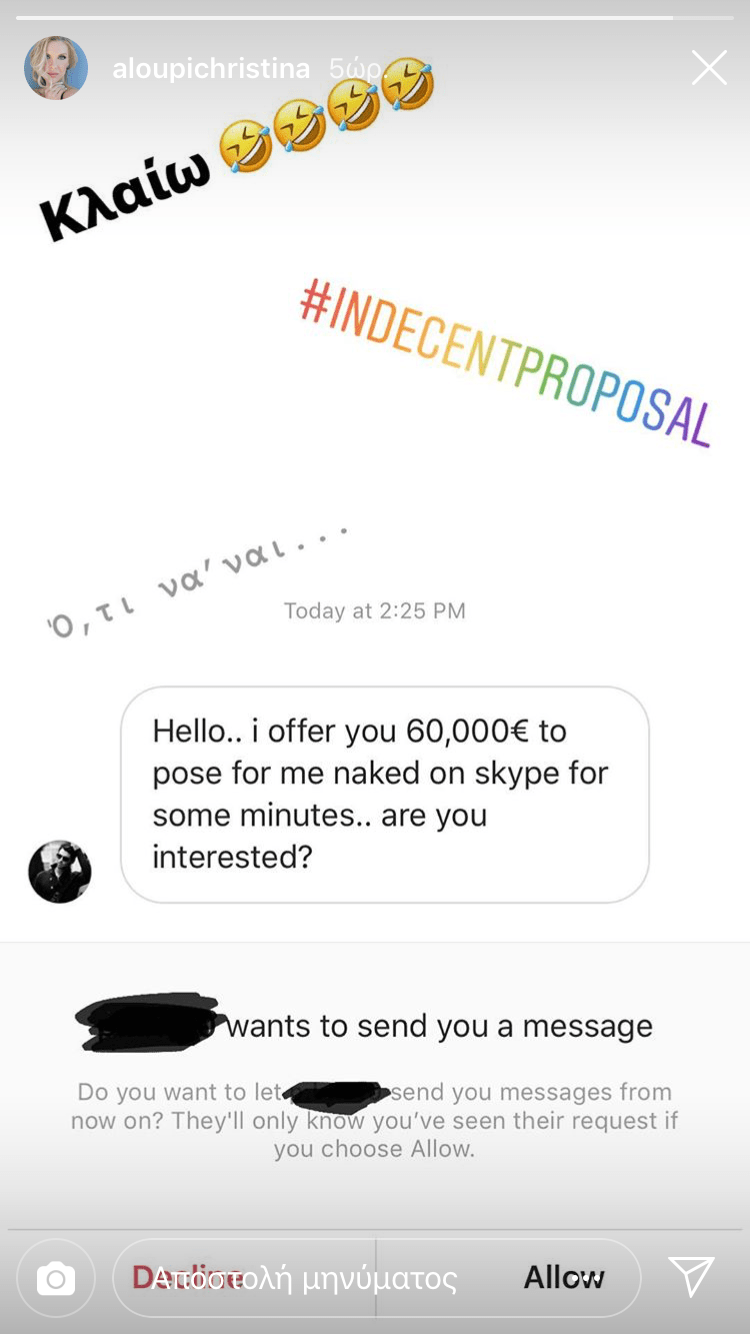Open the three-dot more options menu
The height and width of the screenshot is (1334, 750).
click(x=588, y=1278)
